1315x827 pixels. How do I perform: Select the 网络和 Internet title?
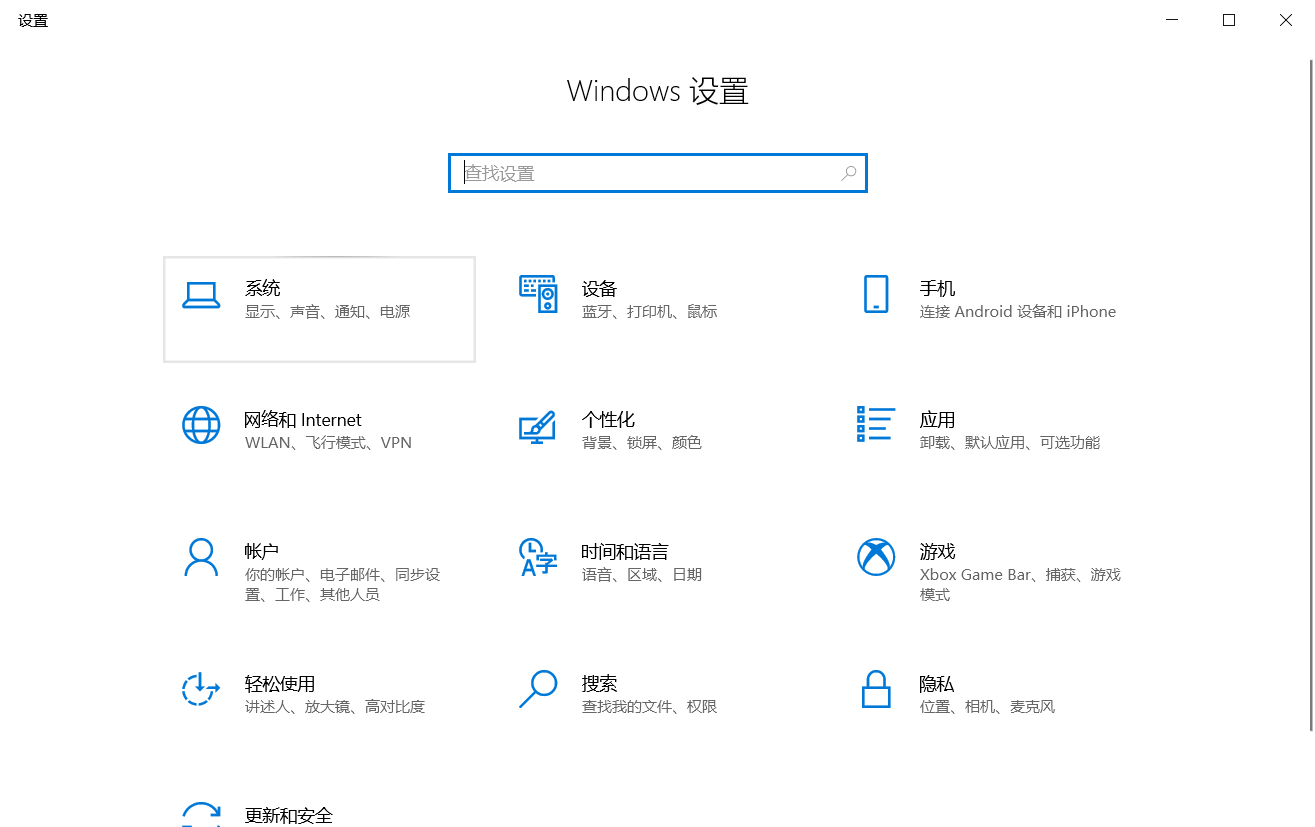point(303,420)
